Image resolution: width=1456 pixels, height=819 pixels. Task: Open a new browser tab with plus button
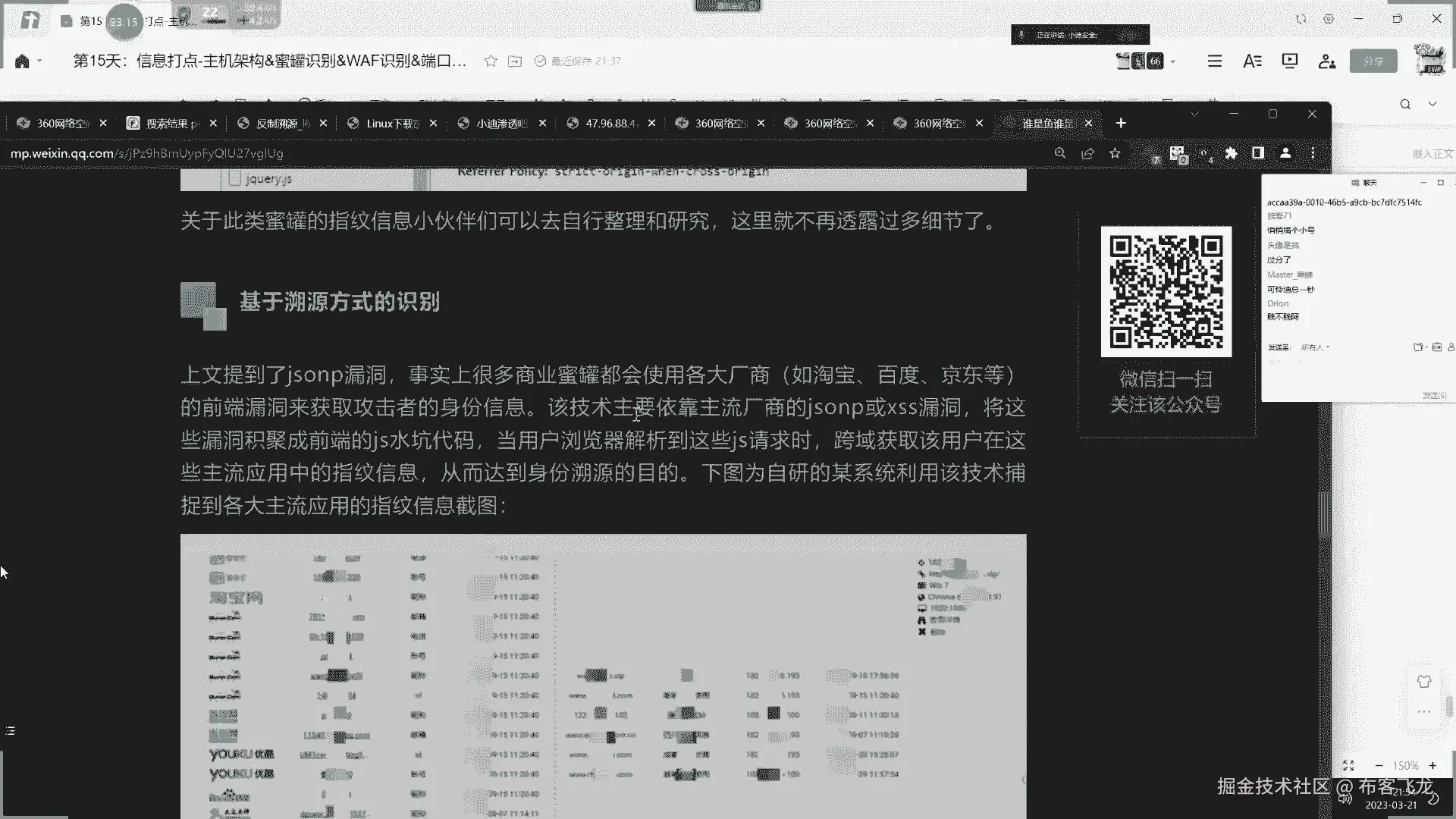pyautogui.click(x=1121, y=123)
